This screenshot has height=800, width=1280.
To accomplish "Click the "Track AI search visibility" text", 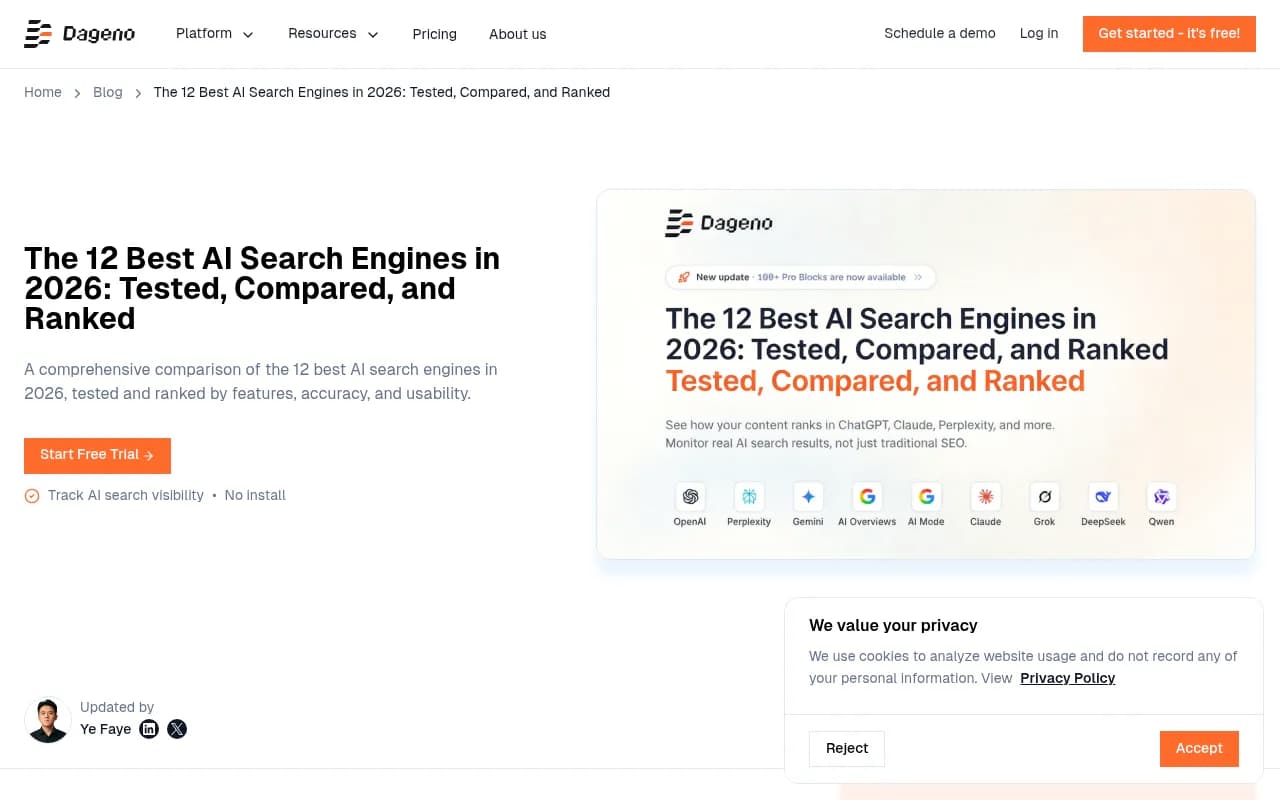I will point(126,496).
